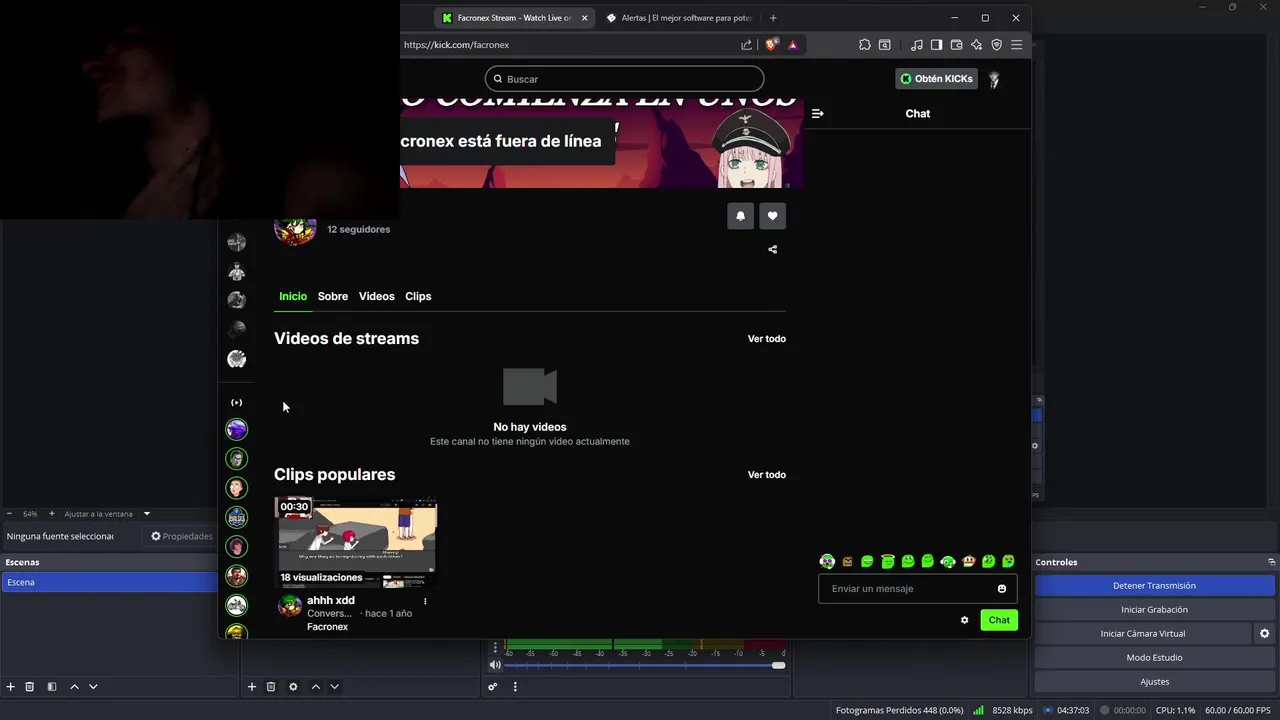Click Iniciar Cámara Virtual in OBS
Image resolution: width=1280 pixels, height=720 pixels.
click(1143, 634)
